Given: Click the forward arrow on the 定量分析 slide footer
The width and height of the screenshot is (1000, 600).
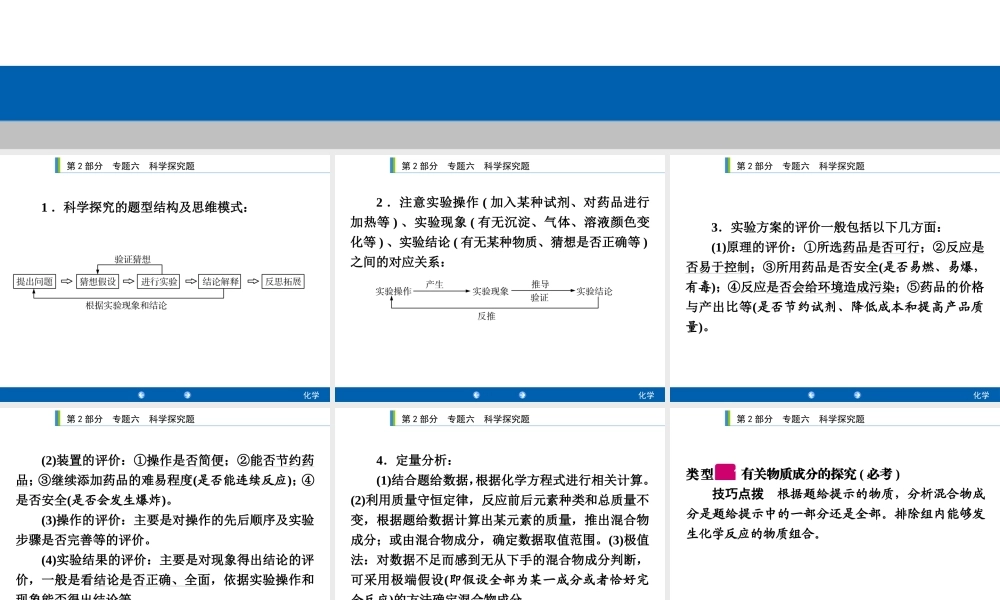Looking at the screenshot, I should click(x=523, y=596).
